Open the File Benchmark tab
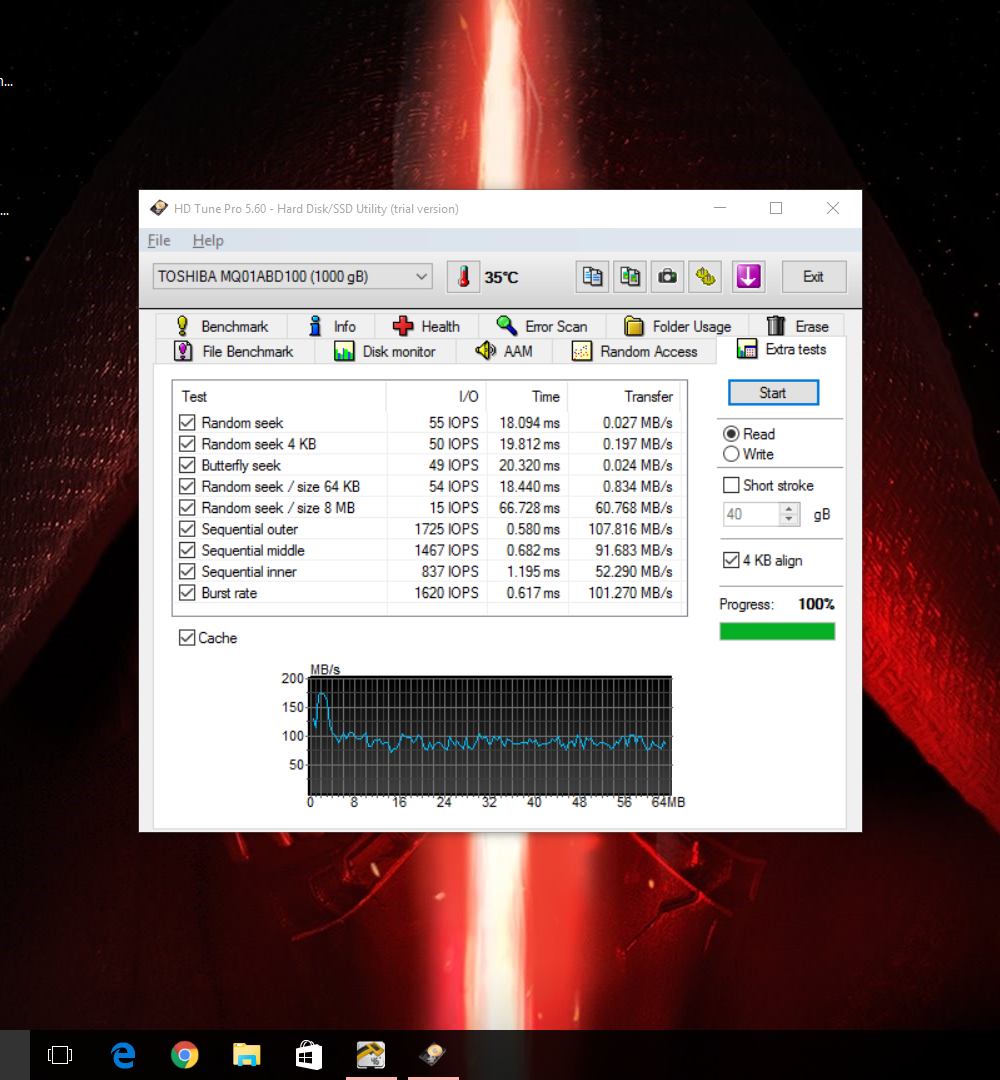Screen dimensions: 1000x1080 tap(234, 351)
